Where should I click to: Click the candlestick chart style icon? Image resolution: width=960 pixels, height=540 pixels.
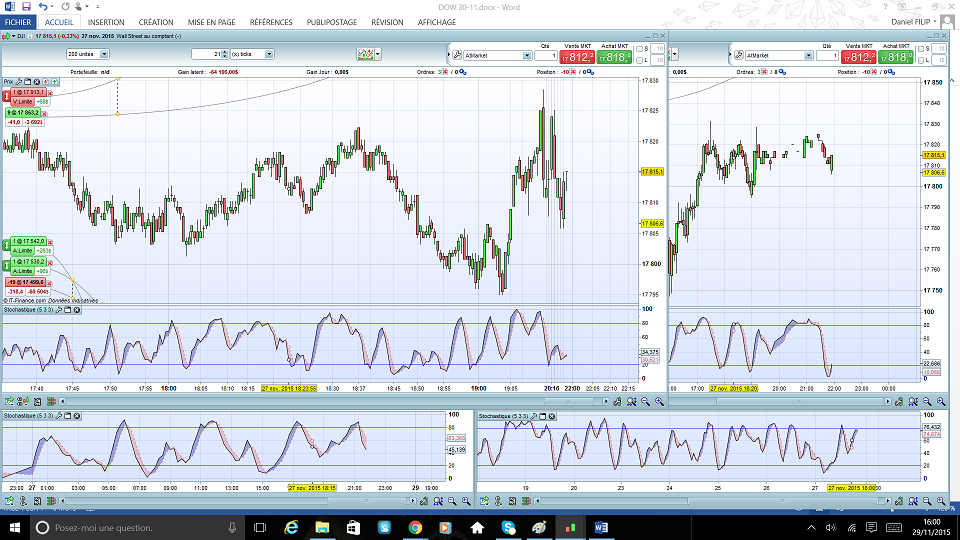(x=366, y=54)
